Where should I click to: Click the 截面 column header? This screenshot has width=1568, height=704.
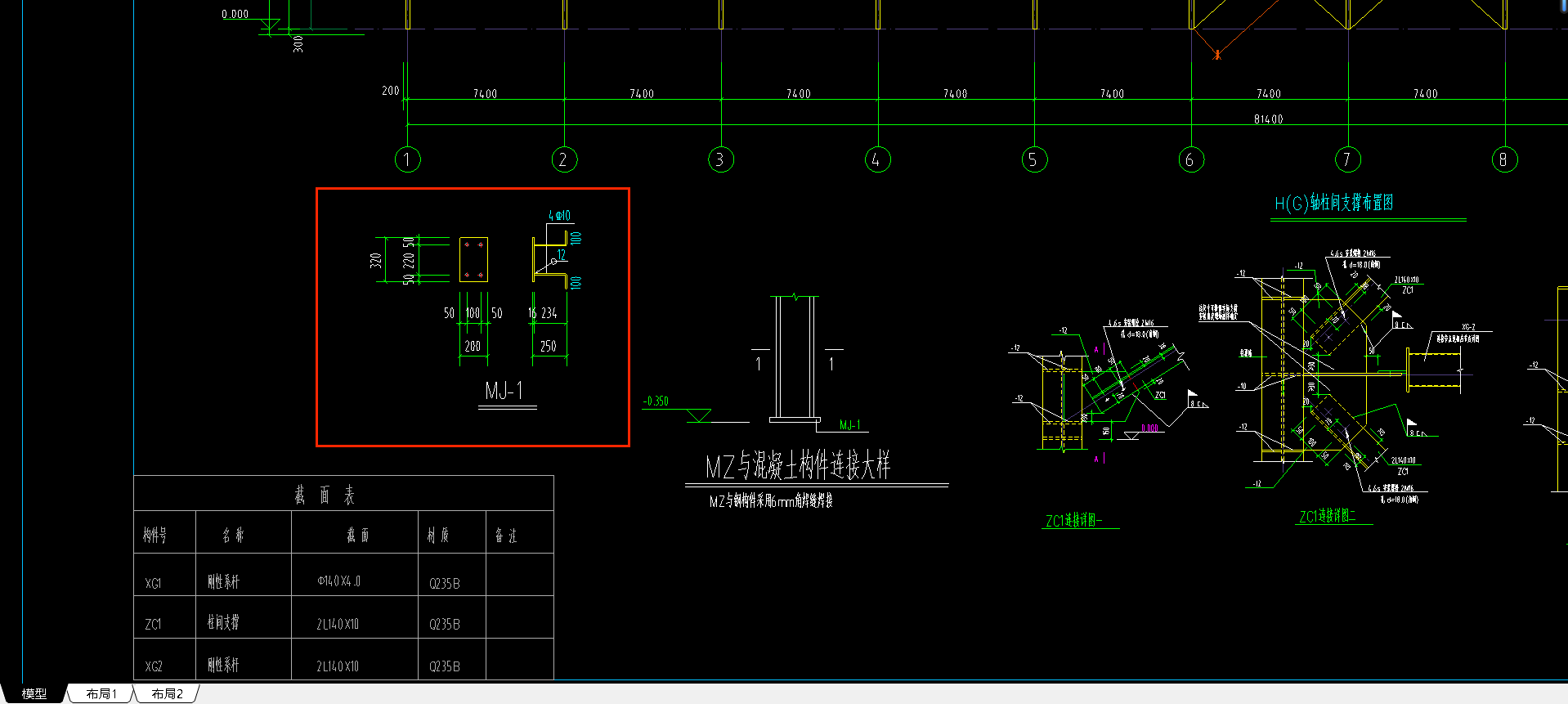pyautogui.click(x=357, y=535)
